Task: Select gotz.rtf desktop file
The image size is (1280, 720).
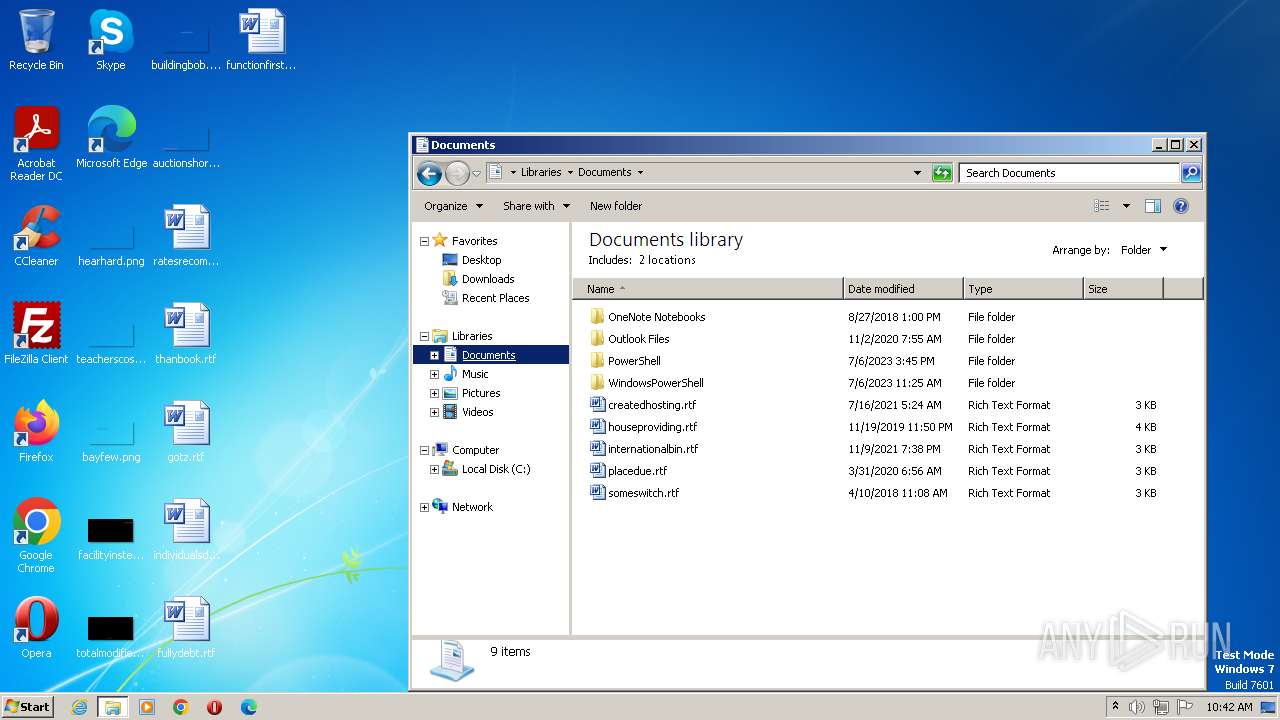Action: coord(186,432)
